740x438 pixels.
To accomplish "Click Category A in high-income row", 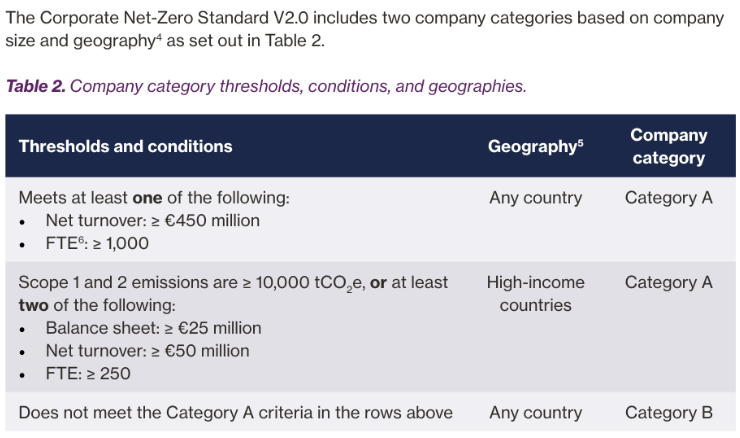I will (669, 282).
